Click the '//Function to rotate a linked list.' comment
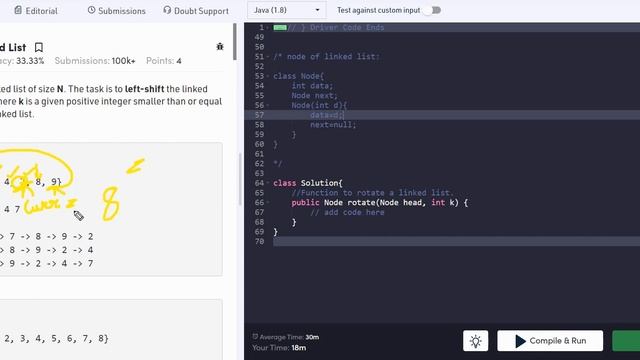The width and height of the screenshot is (640, 360). pyautogui.click(x=372, y=193)
